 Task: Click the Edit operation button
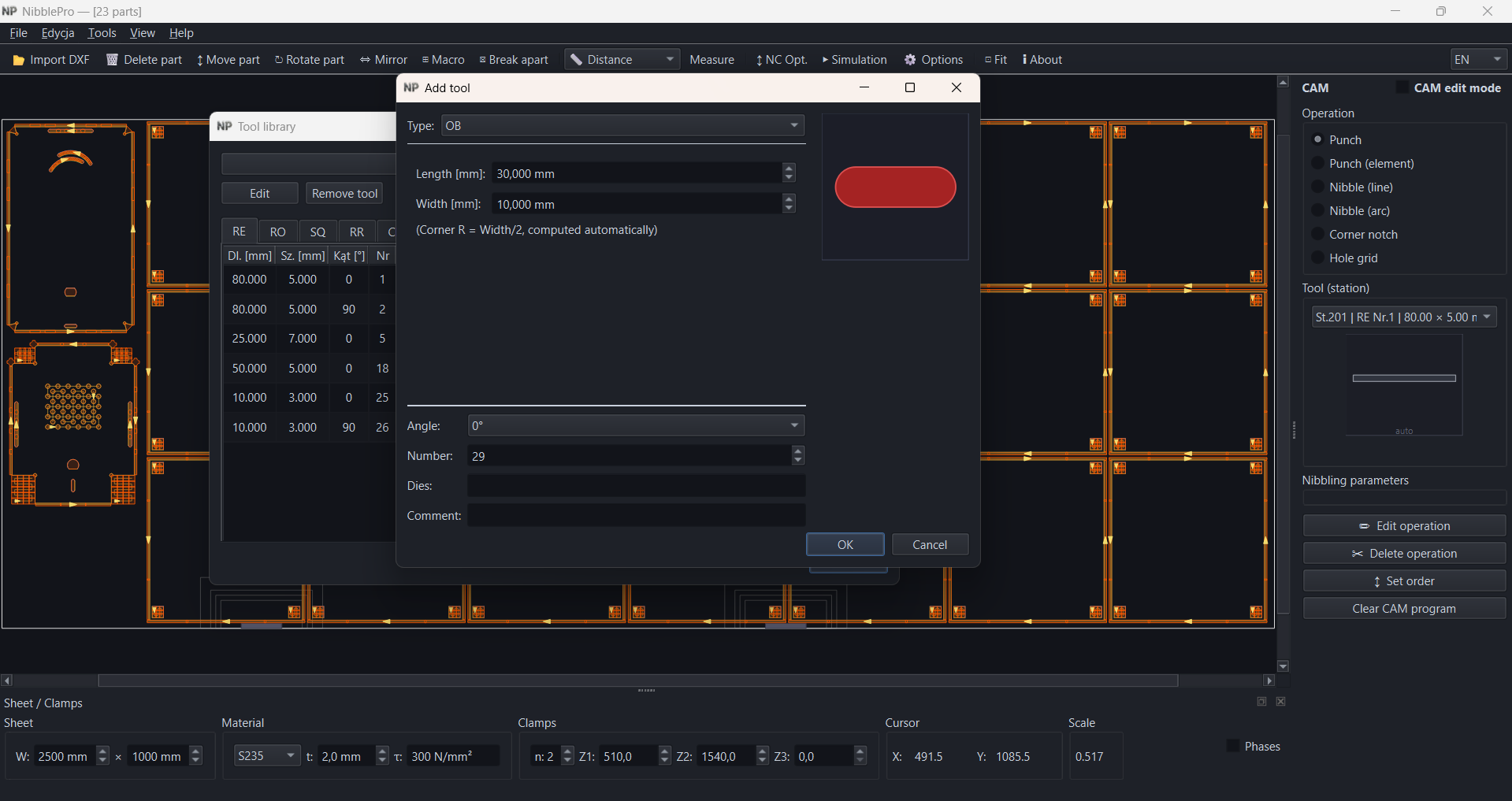pos(1404,526)
